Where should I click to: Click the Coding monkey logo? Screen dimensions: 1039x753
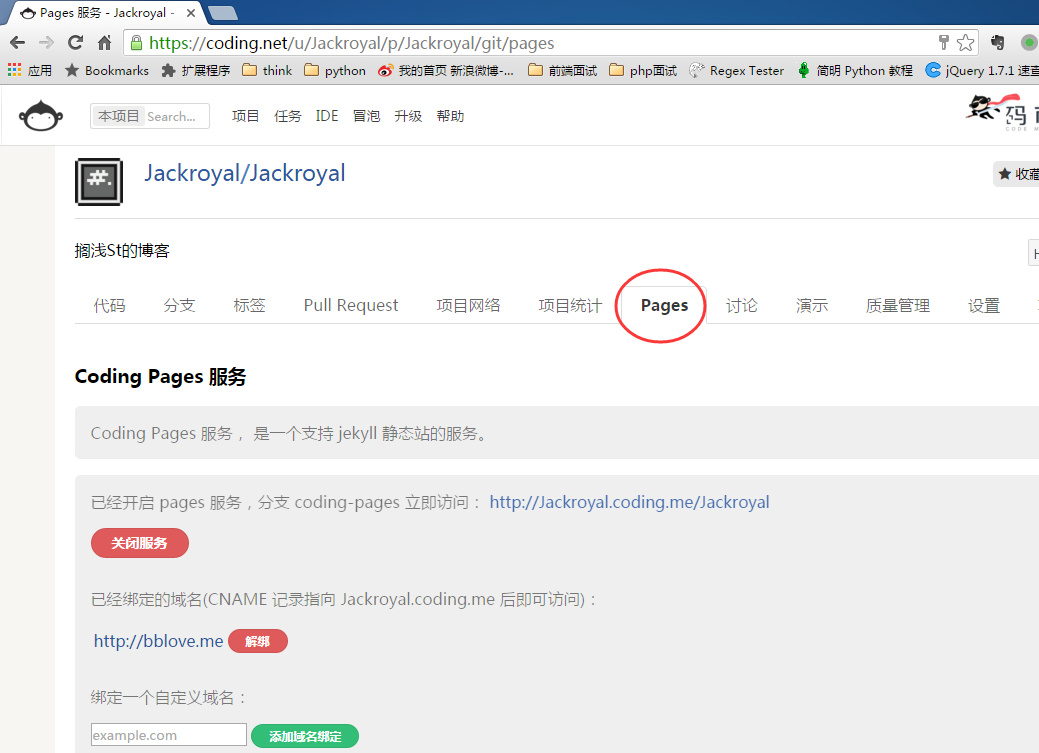point(40,116)
